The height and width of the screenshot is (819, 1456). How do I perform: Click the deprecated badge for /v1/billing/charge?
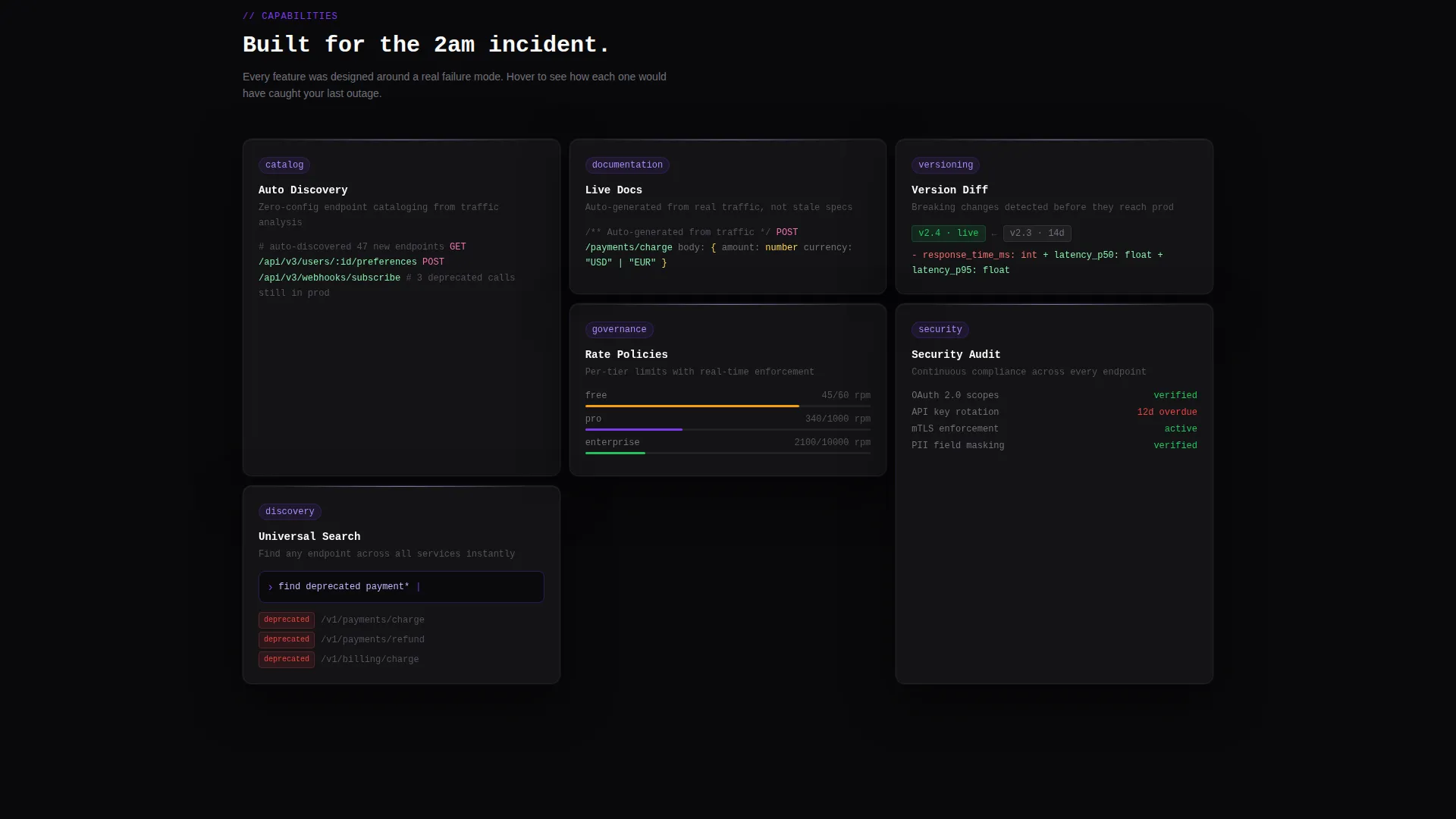(x=287, y=660)
